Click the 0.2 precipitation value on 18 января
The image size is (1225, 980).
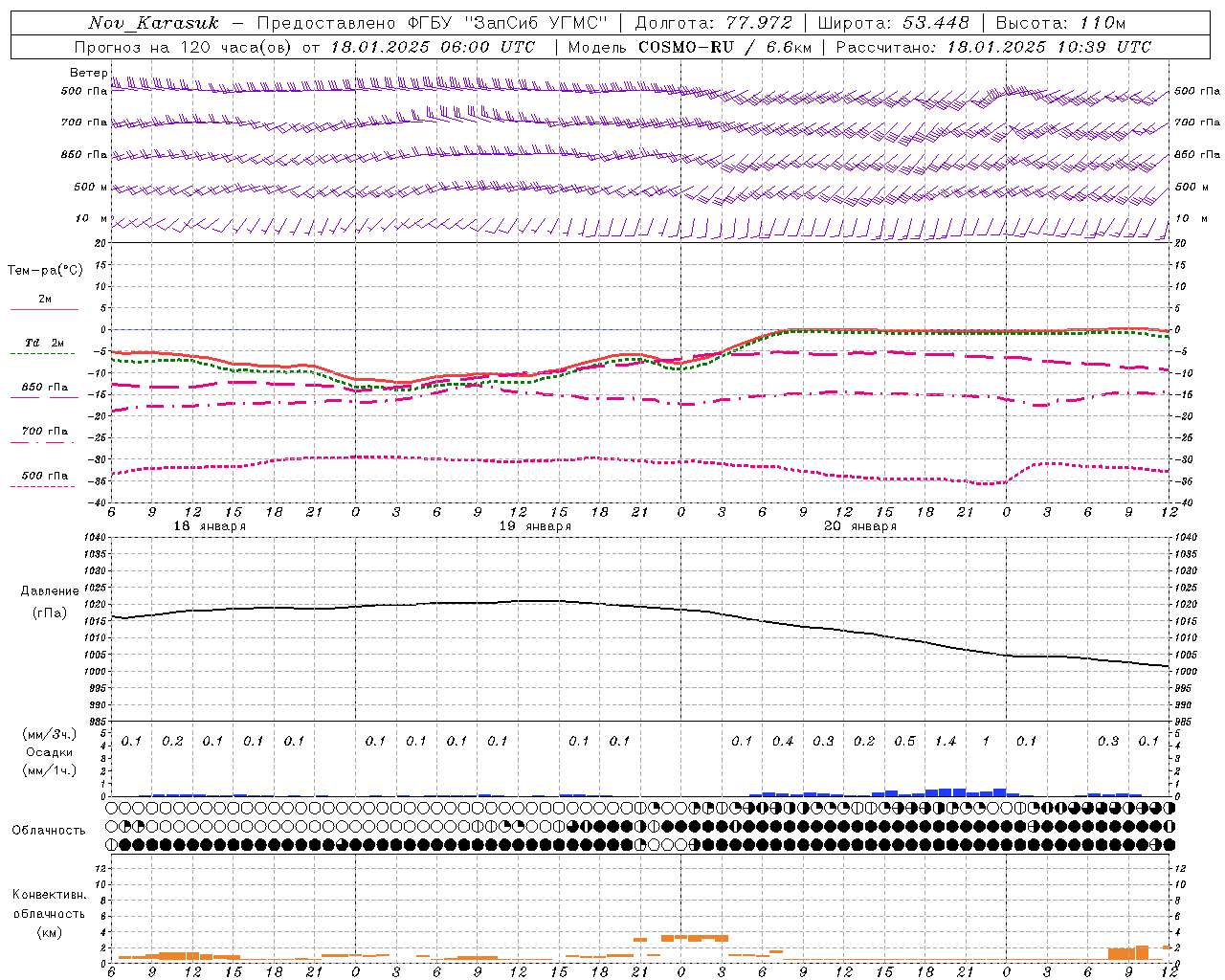(x=172, y=742)
